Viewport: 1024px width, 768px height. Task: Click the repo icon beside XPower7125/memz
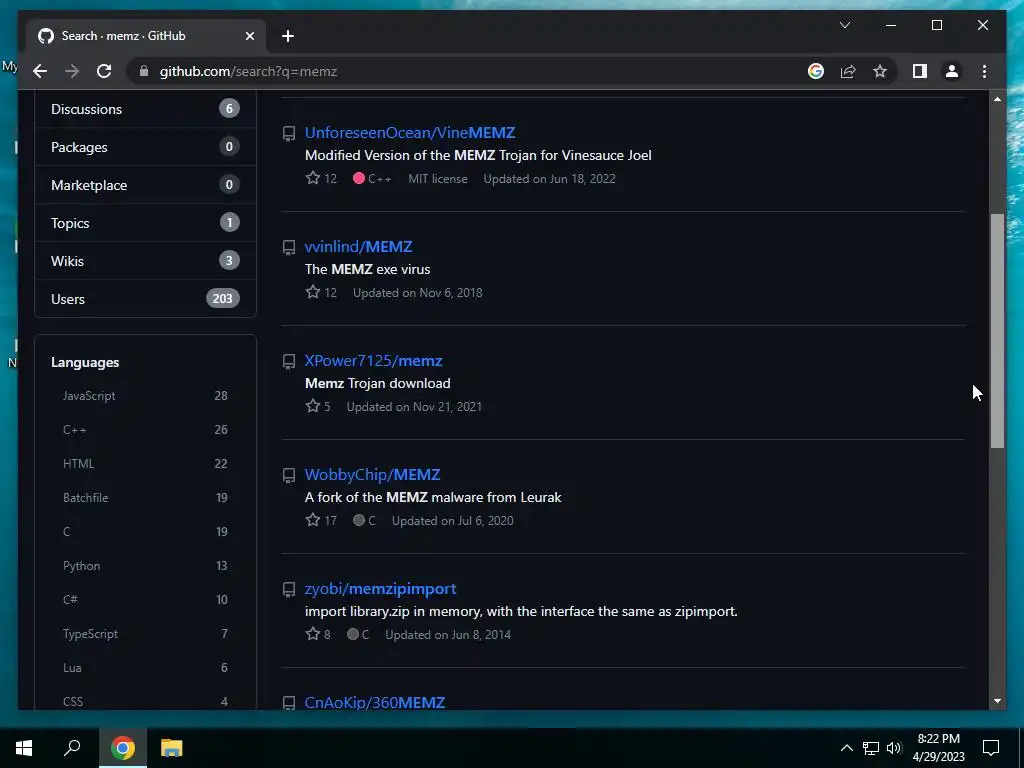289,361
